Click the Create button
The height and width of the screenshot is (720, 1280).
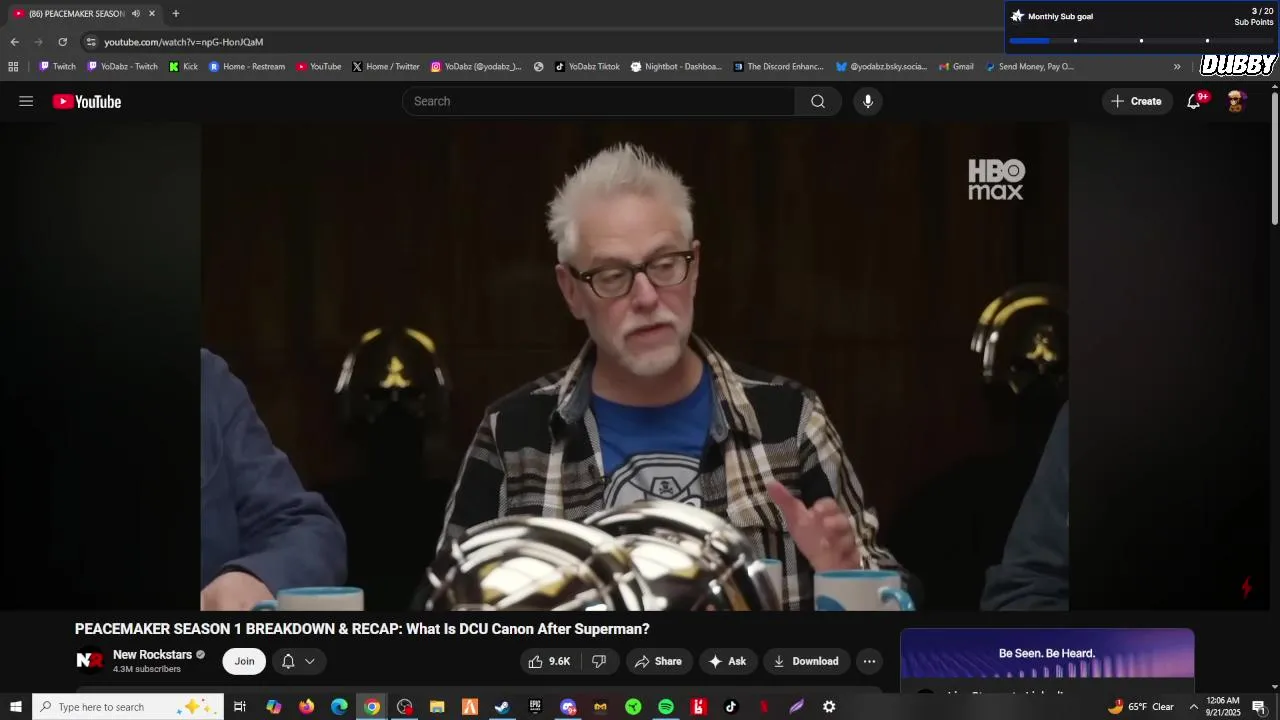pyautogui.click(x=1137, y=101)
